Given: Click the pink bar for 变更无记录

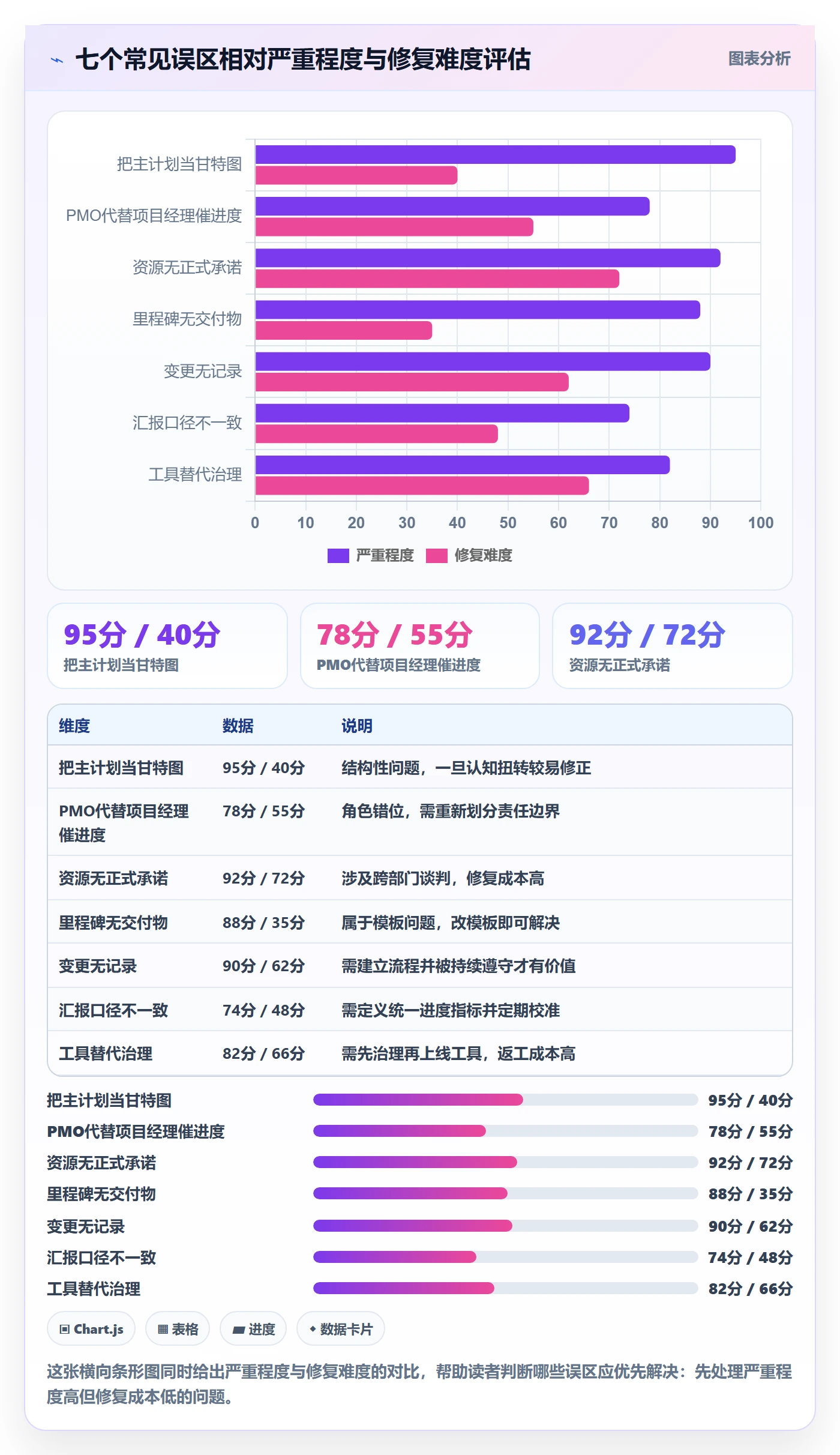Looking at the screenshot, I should [x=412, y=382].
